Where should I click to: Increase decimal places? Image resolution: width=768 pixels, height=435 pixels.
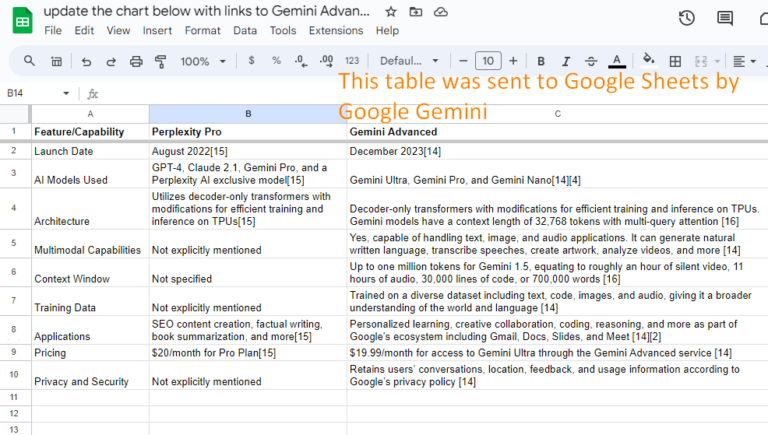pyautogui.click(x=326, y=61)
